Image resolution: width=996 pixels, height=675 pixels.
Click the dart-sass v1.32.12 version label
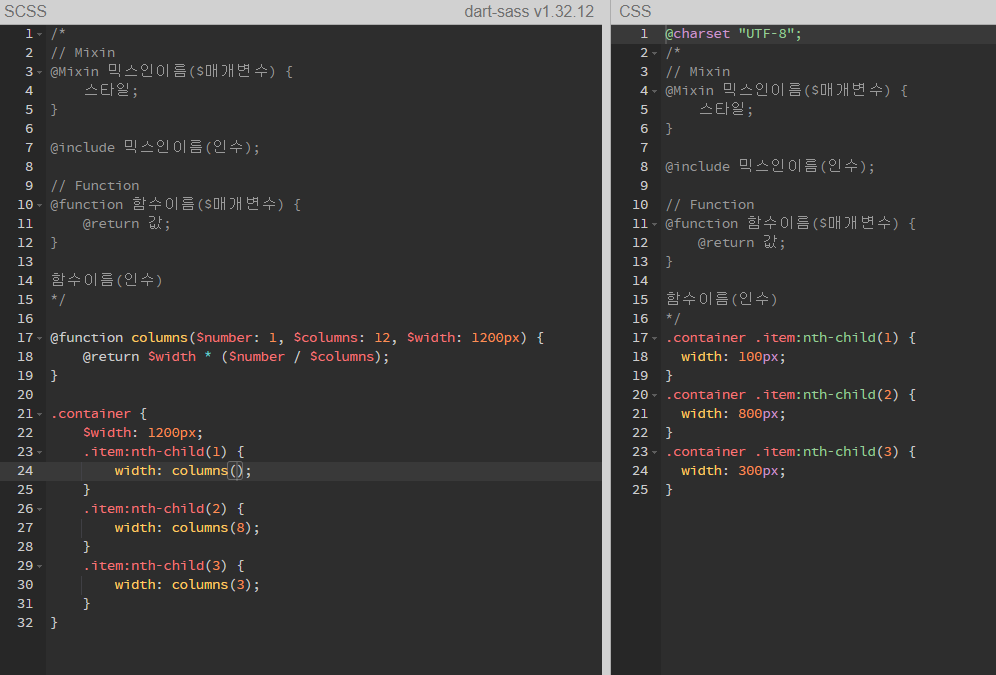point(529,11)
